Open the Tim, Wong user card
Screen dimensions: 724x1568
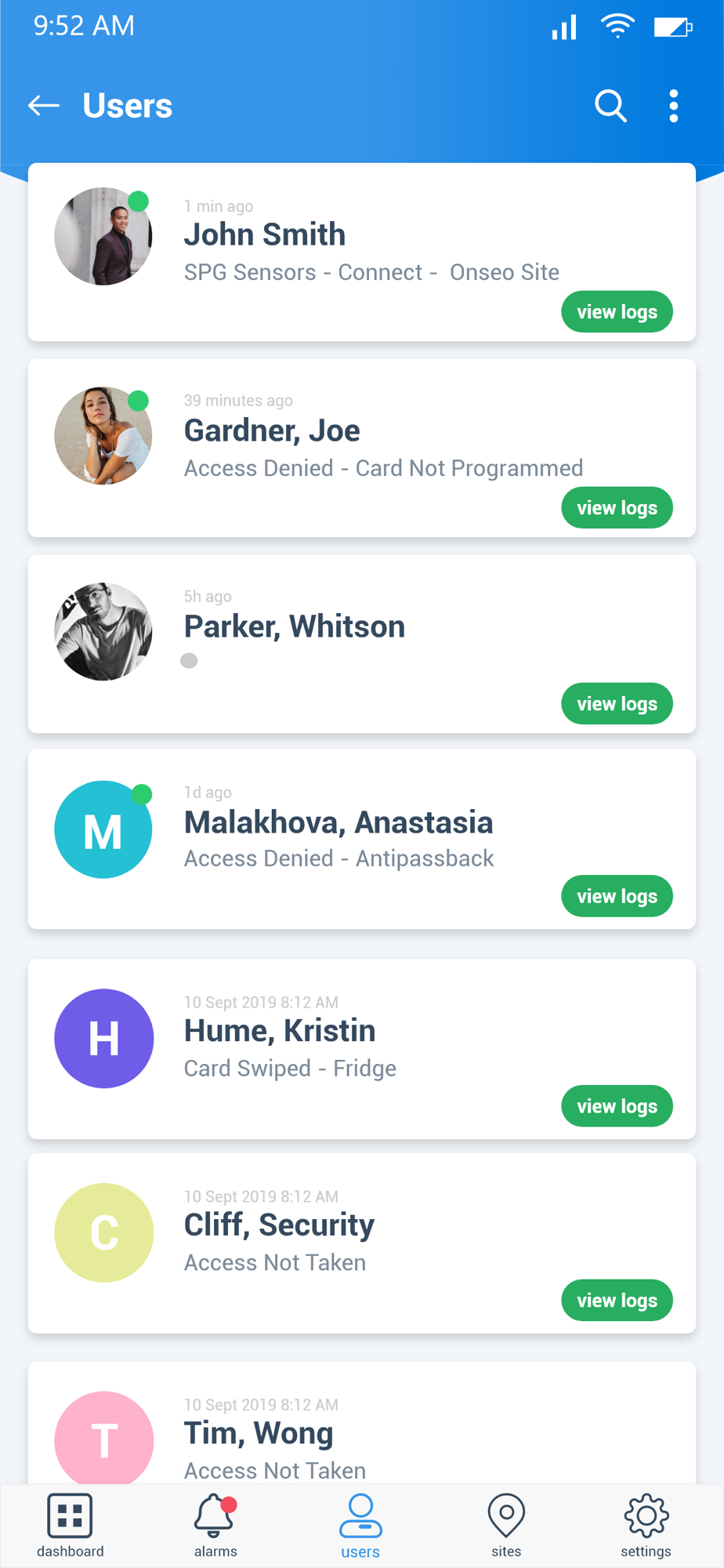pyautogui.click(x=362, y=1422)
